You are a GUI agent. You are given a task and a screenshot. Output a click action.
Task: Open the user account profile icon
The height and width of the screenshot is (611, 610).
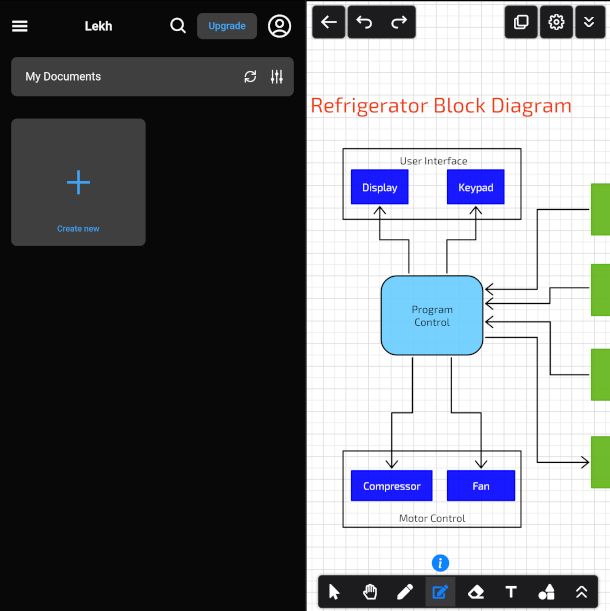[279, 26]
